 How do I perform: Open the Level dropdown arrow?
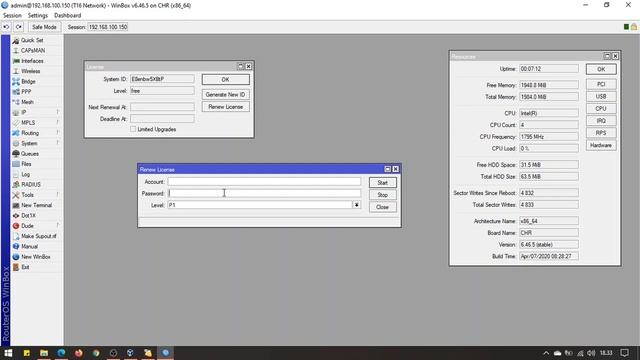(x=357, y=205)
